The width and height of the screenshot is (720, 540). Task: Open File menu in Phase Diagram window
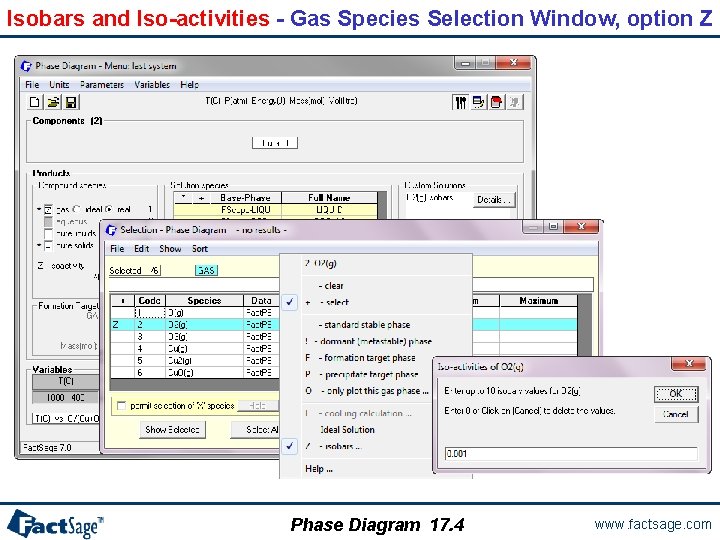32,84
